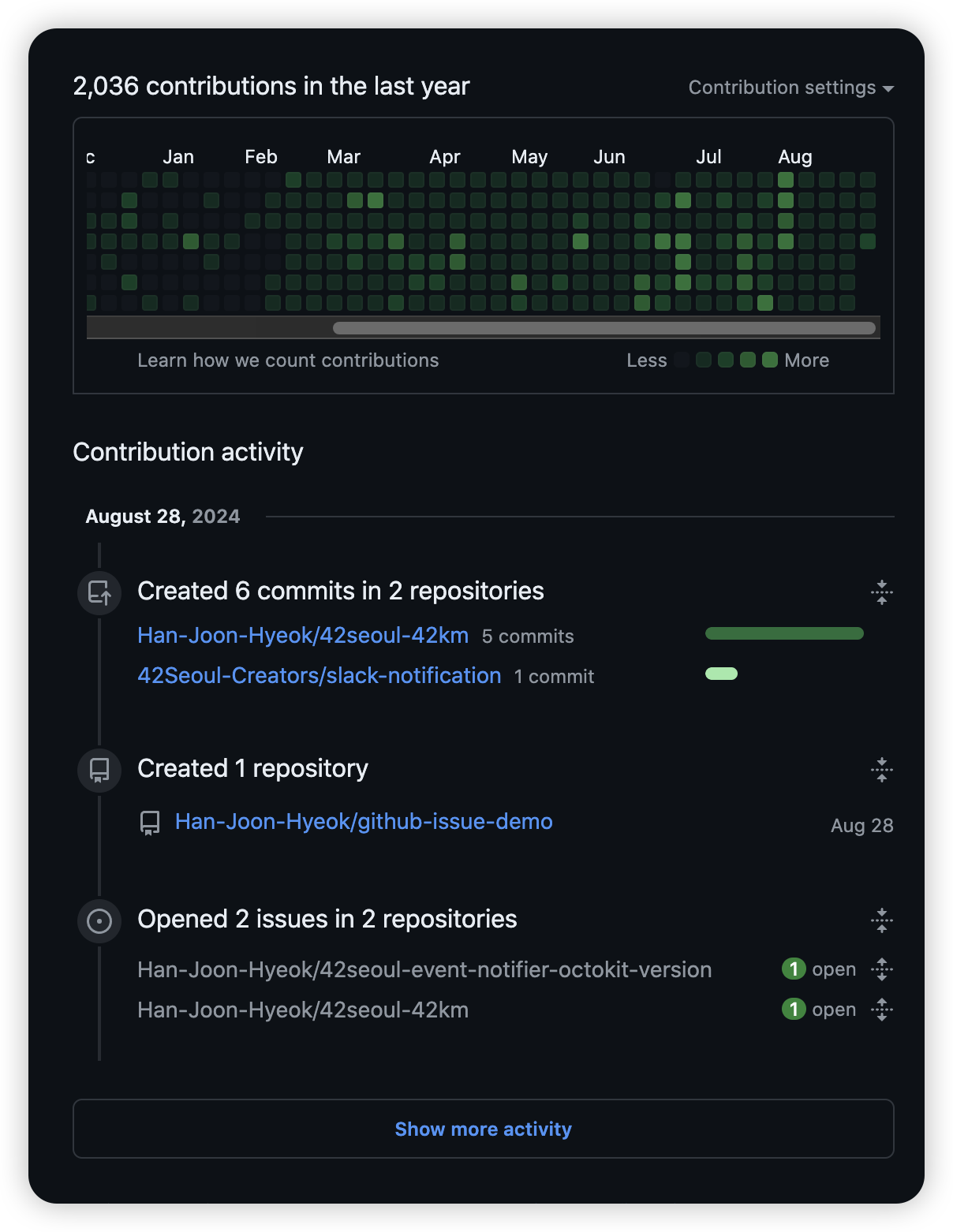Click the issue circle icon in timeline

(99, 920)
